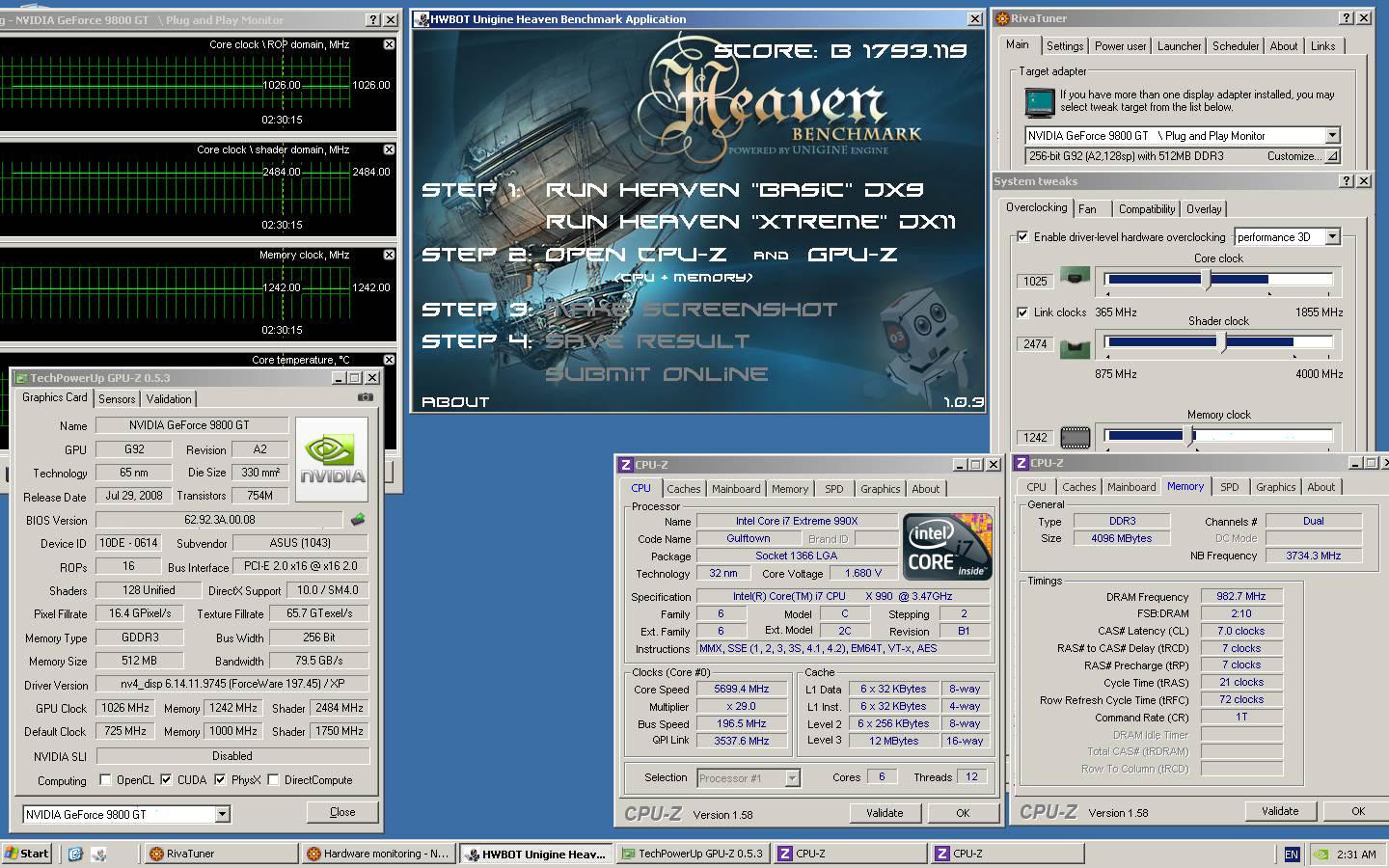Open SPD tab in Memory CPU-Z window
The image size is (1389, 868).
pos(1229,487)
